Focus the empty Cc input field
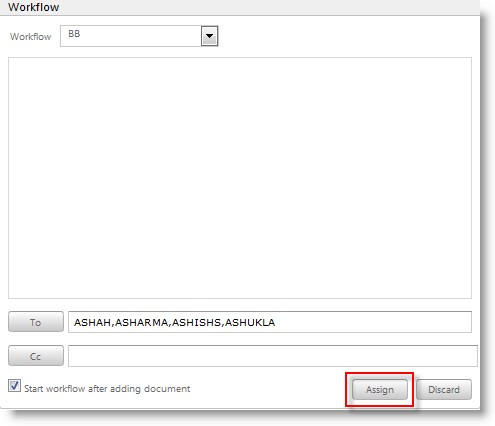 [x=273, y=356]
